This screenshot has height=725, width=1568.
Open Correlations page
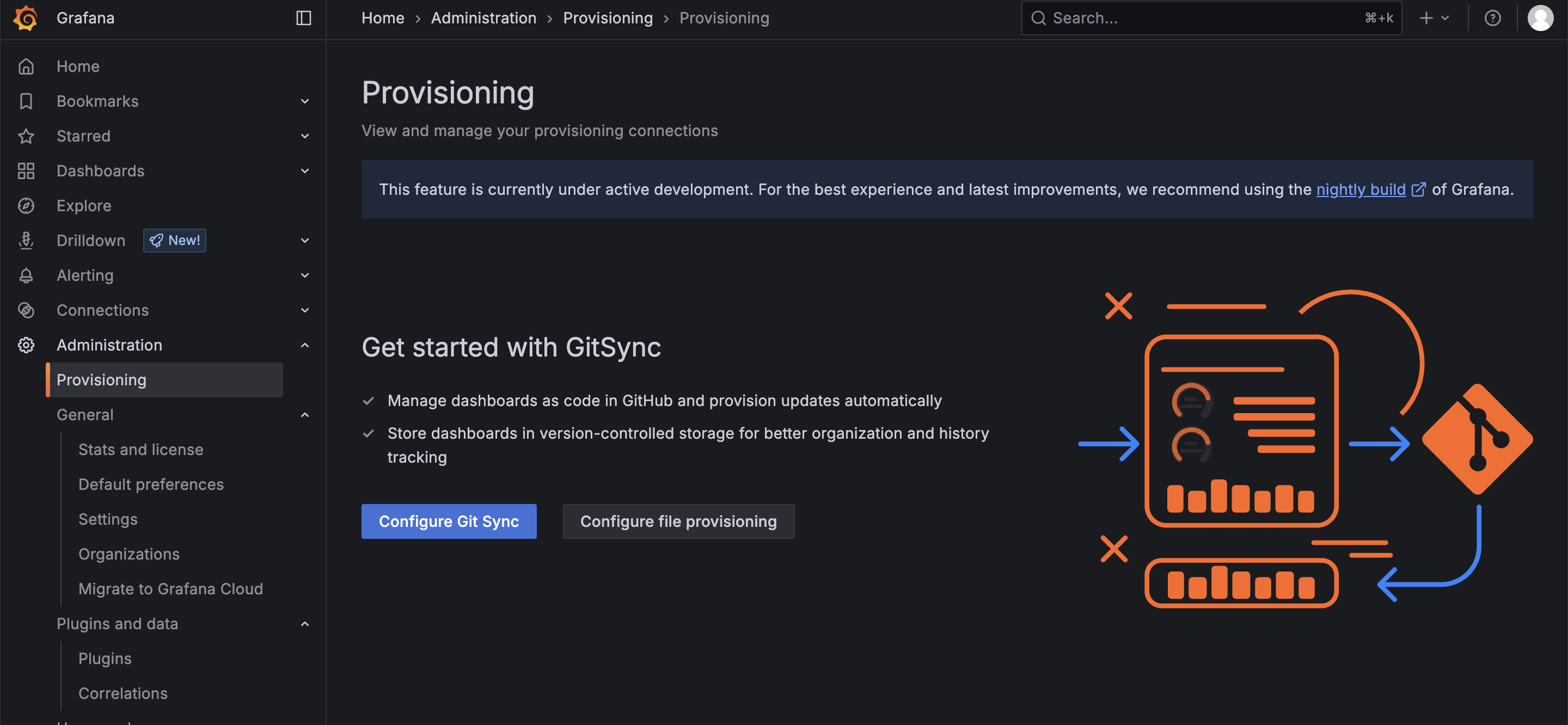coord(123,693)
